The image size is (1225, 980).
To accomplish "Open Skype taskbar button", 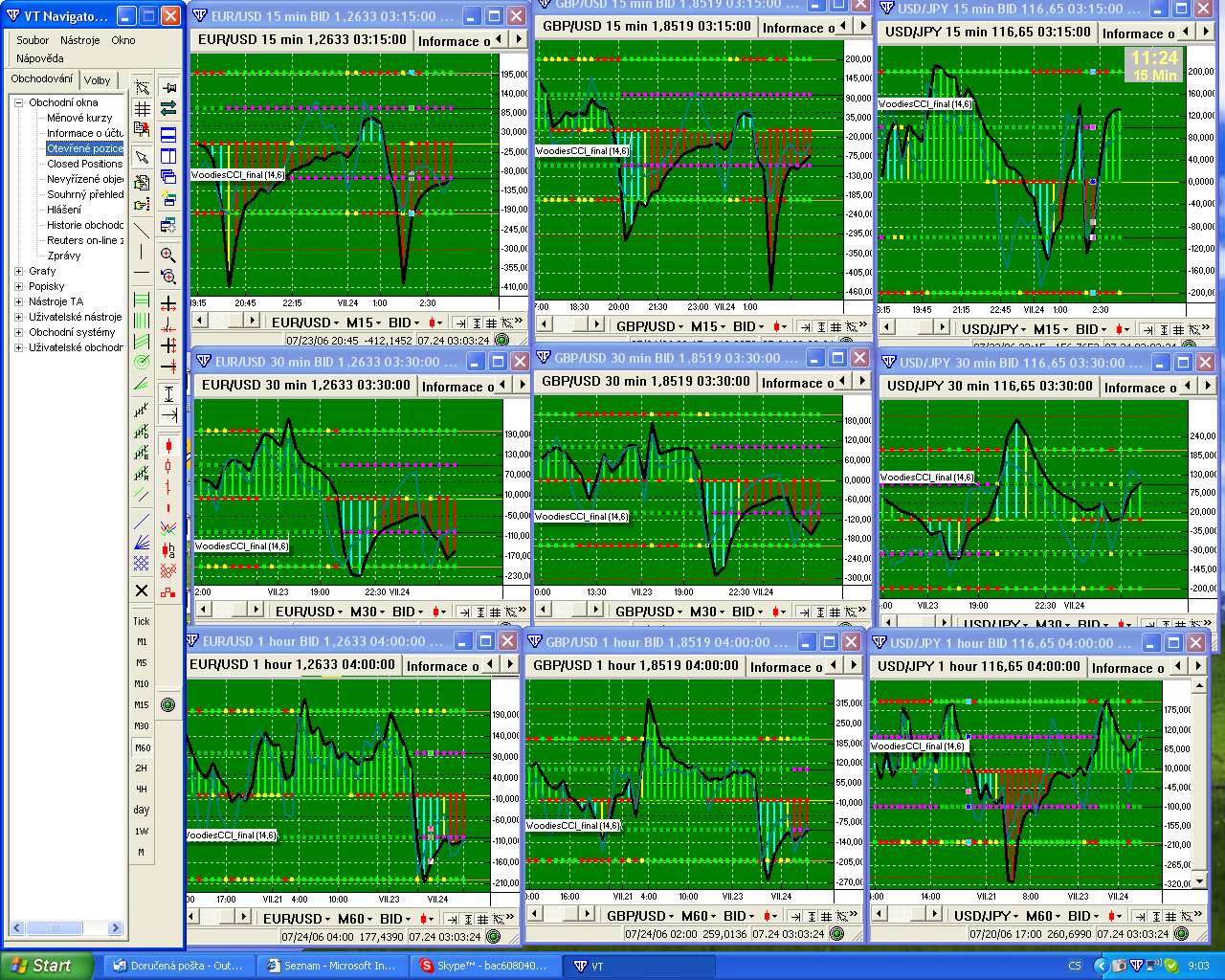I will (486, 966).
